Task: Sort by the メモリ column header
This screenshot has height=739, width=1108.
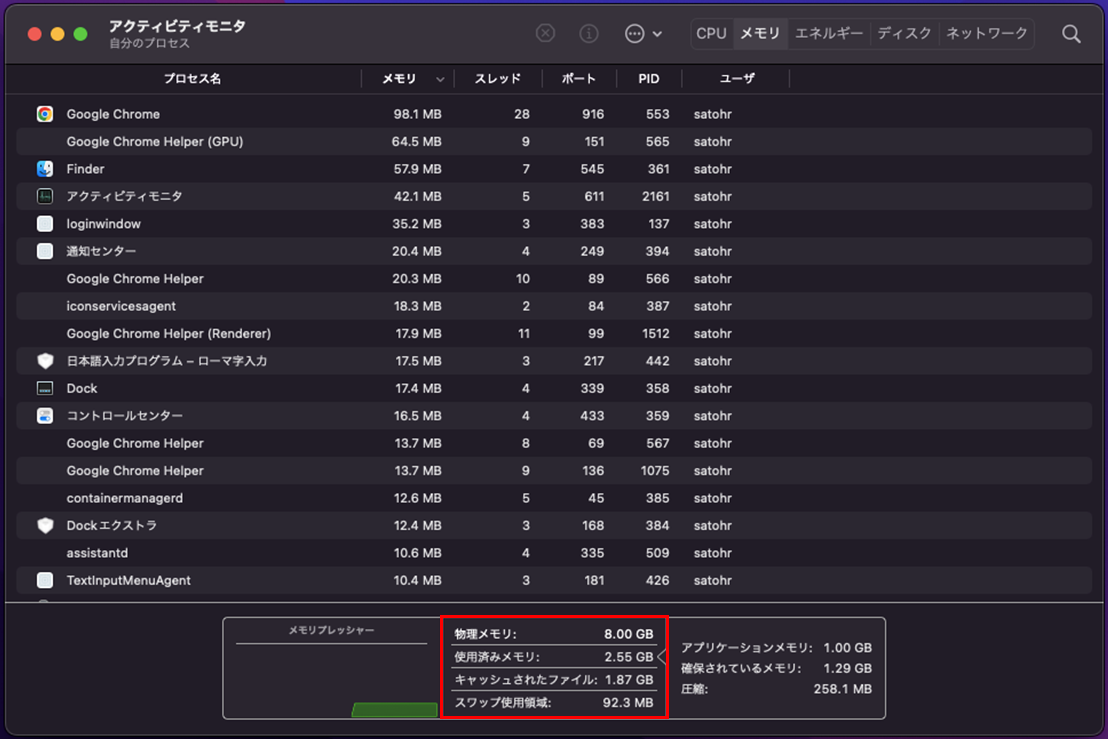Action: coord(399,78)
